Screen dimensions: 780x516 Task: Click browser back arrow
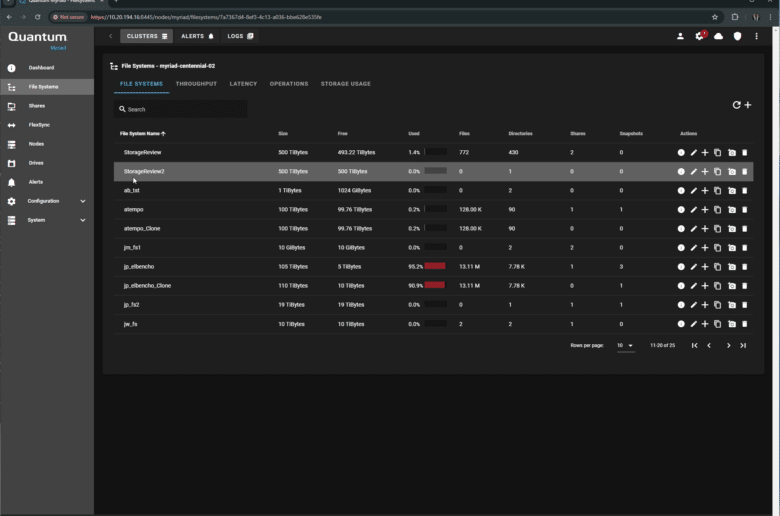9,17
